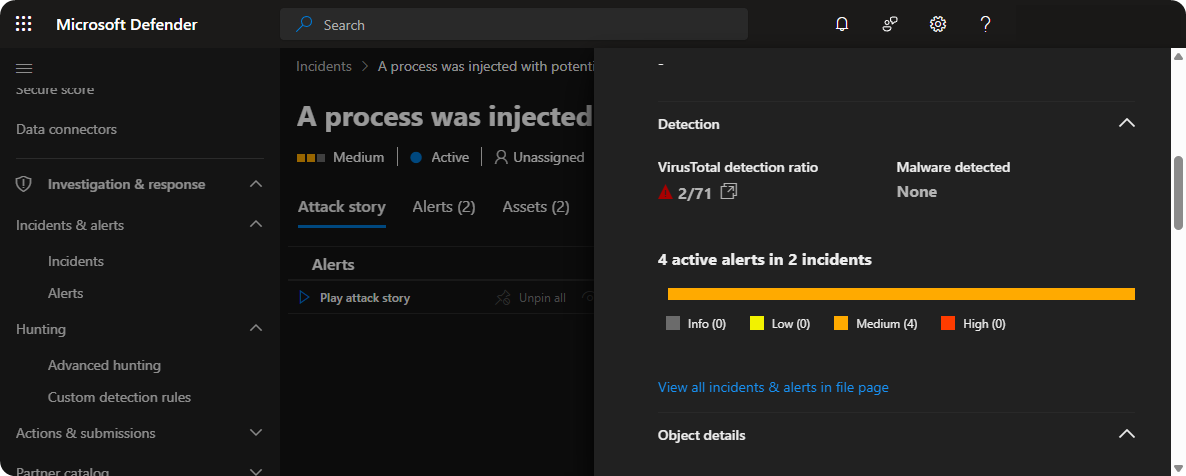Open View all incidents & alerts link
The height and width of the screenshot is (476, 1186).
coord(773,387)
